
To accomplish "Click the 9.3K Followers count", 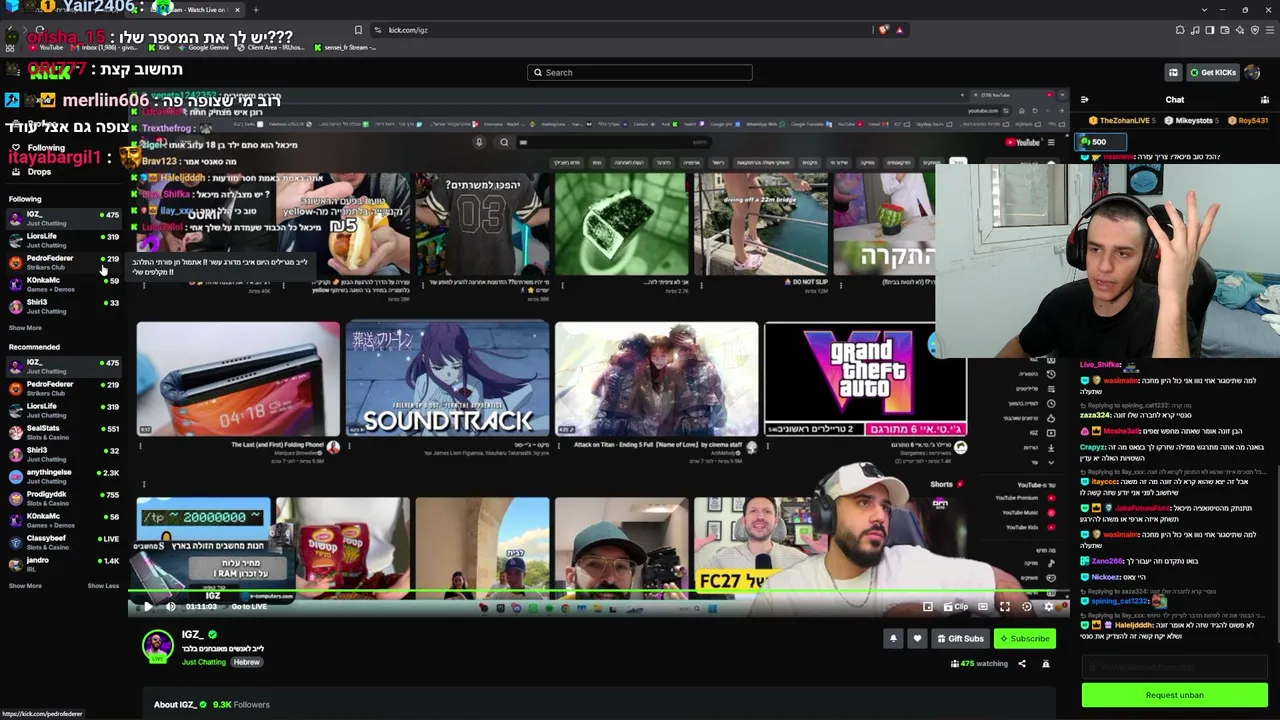I will point(241,705).
